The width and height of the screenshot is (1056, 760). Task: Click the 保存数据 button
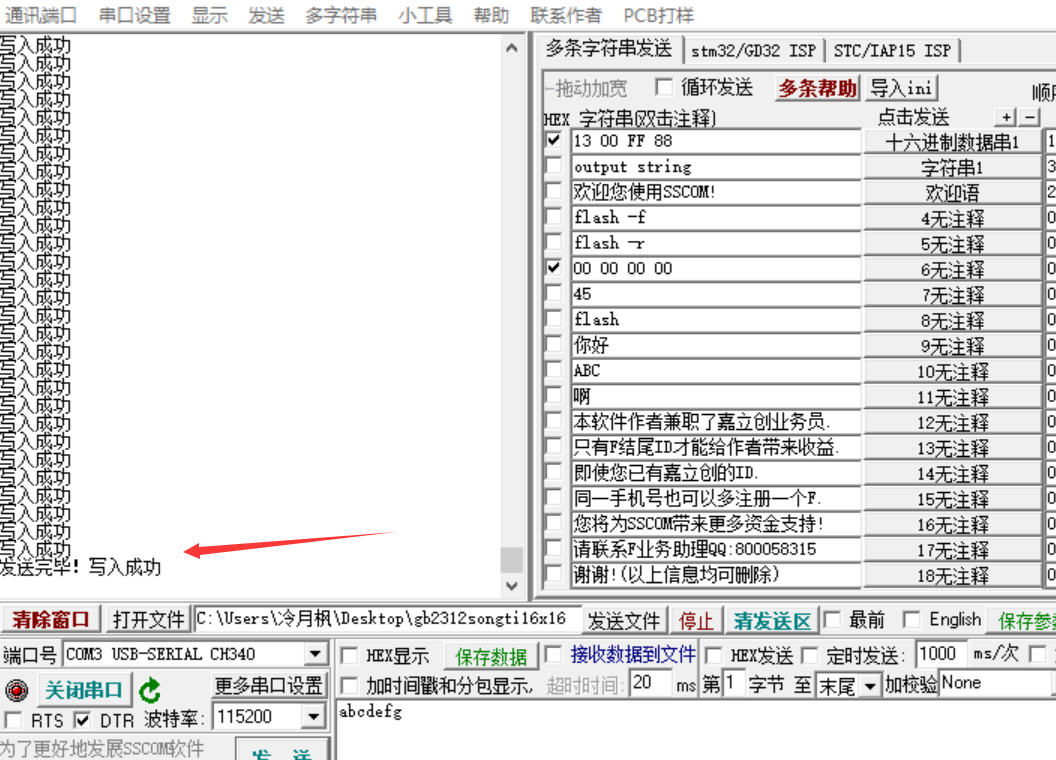491,656
